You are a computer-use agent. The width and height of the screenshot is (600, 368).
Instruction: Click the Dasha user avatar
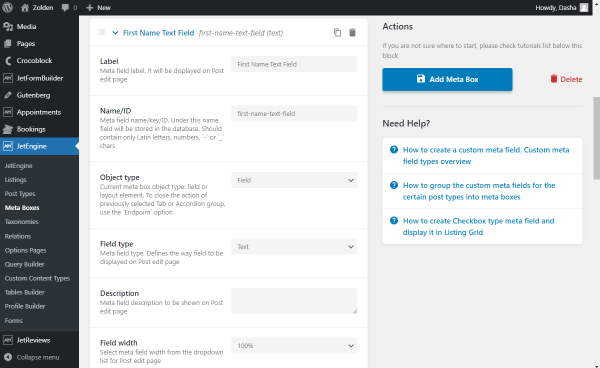coord(584,8)
